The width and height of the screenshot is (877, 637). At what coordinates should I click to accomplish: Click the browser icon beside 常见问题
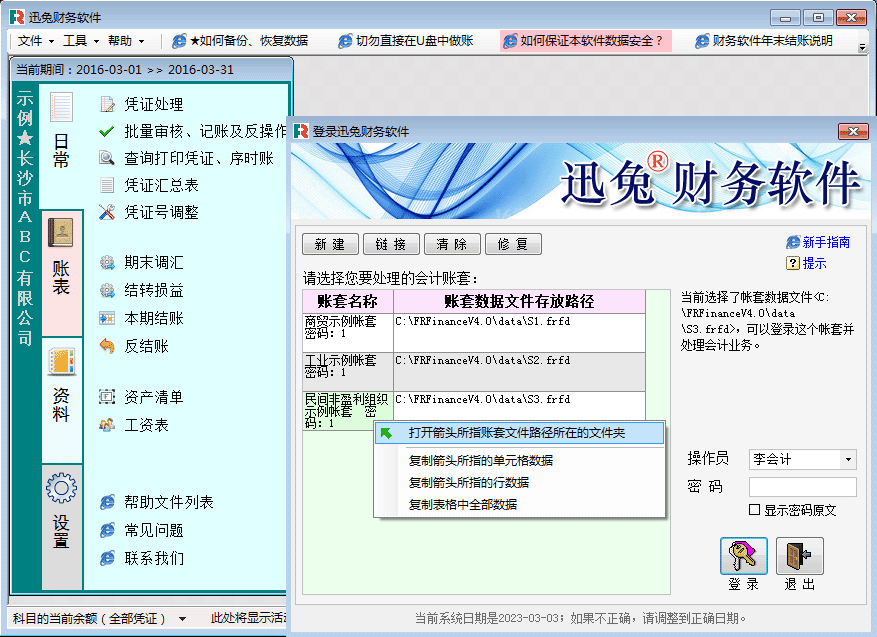click(x=107, y=530)
